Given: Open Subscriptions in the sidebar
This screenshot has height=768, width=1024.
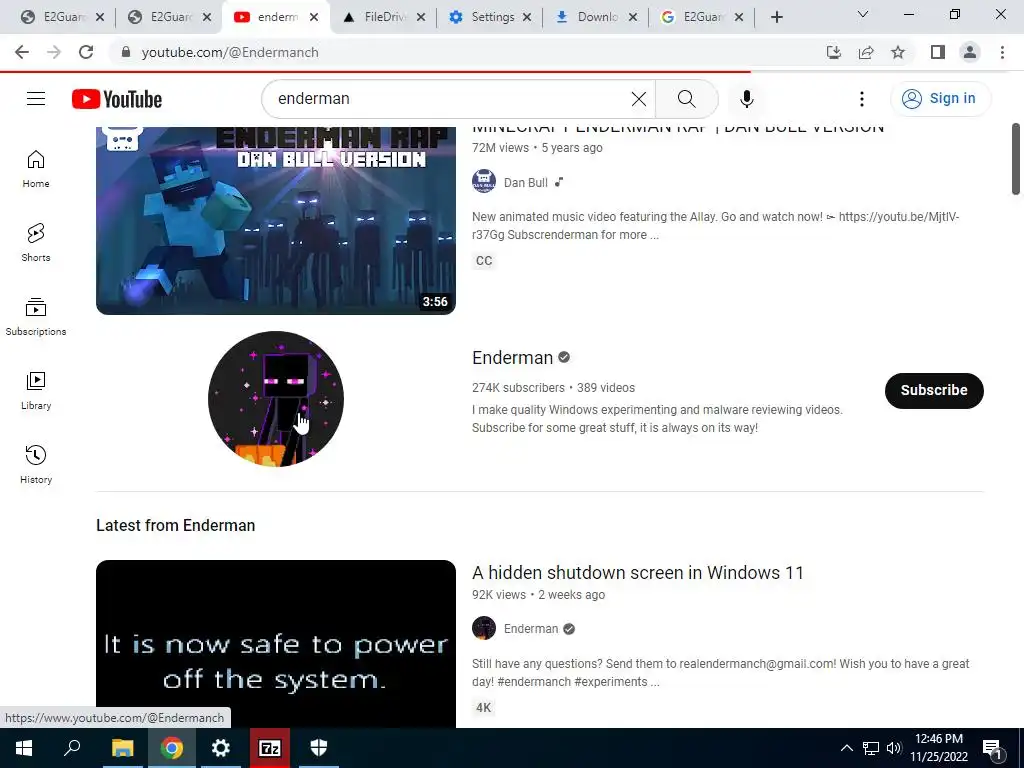Looking at the screenshot, I should [36, 317].
